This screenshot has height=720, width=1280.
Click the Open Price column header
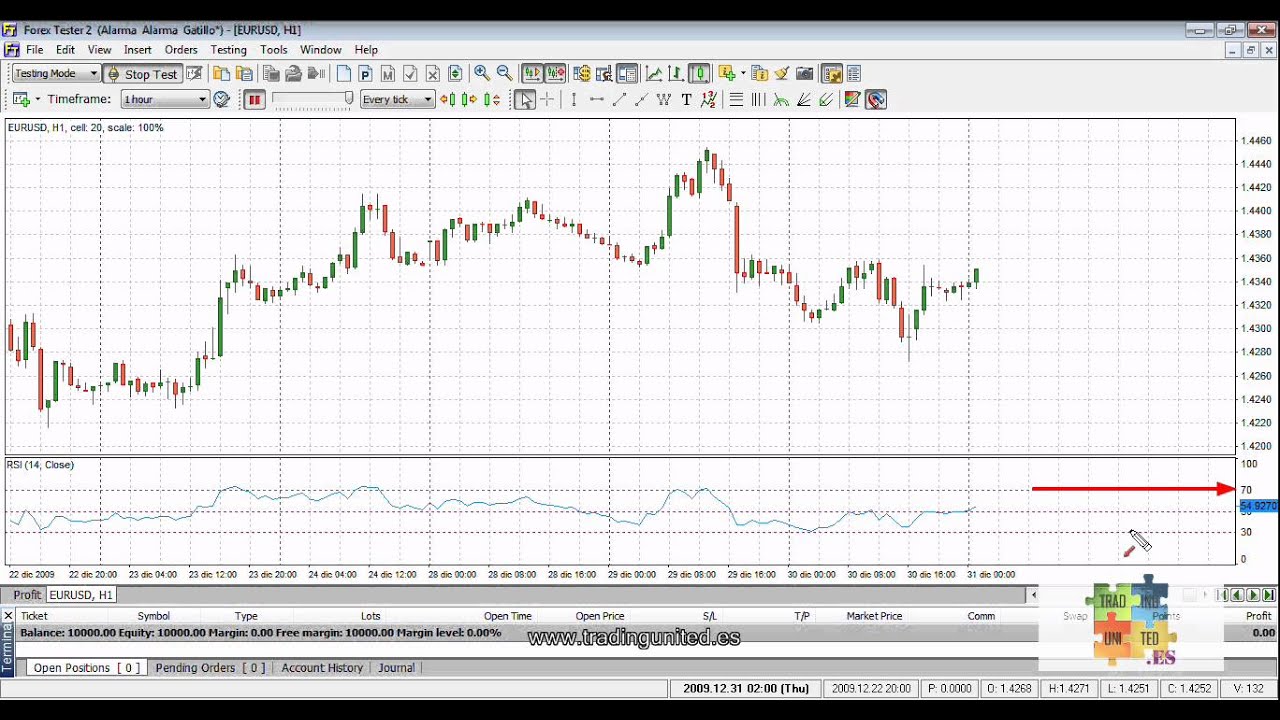pos(600,616)
